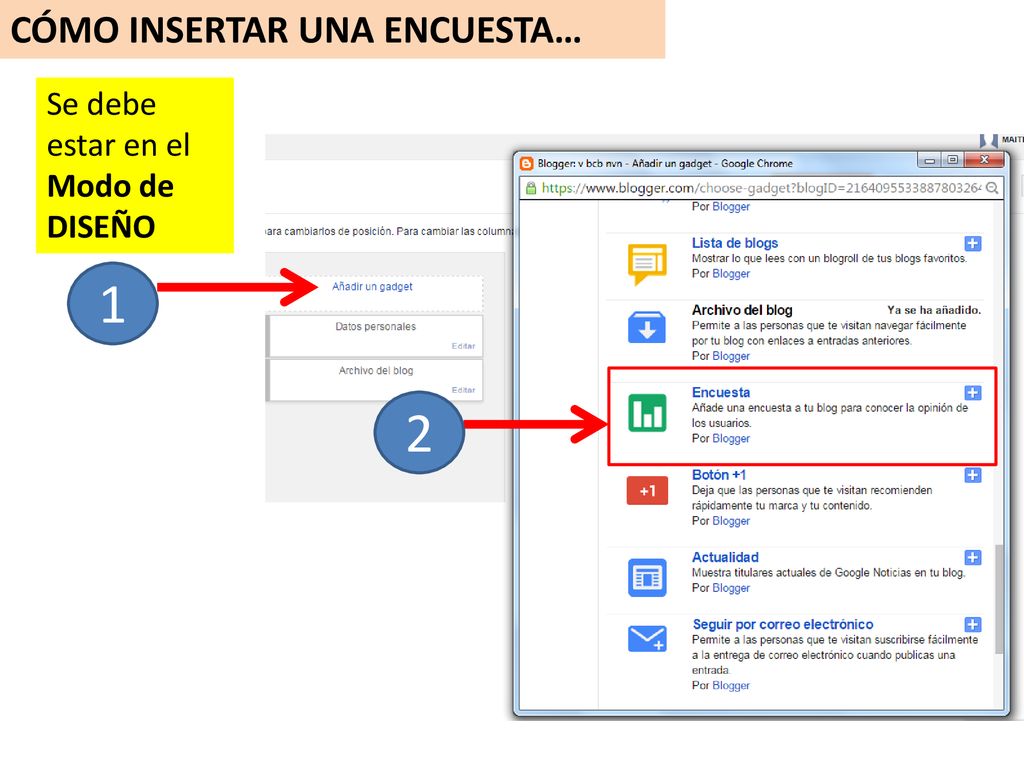Click Editar on the Archivo del blog gadget
The image size is (1024, 768).
point(463,390)
